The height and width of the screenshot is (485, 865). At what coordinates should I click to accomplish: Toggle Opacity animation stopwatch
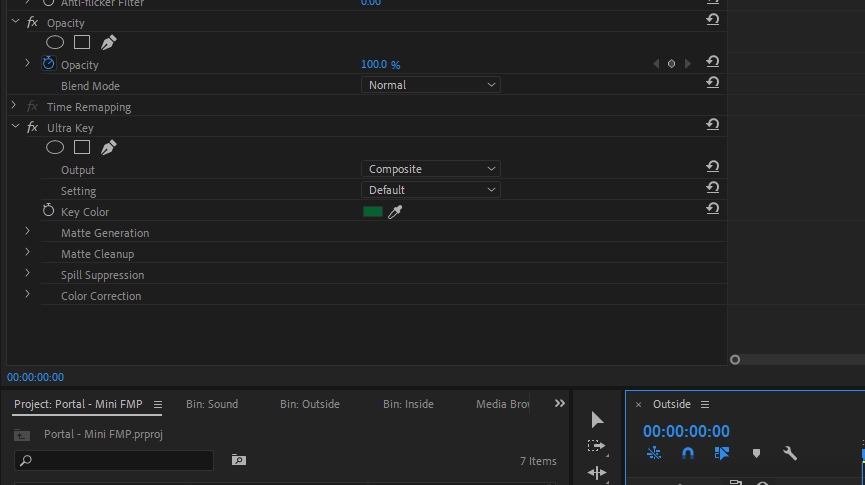point(49,63)
